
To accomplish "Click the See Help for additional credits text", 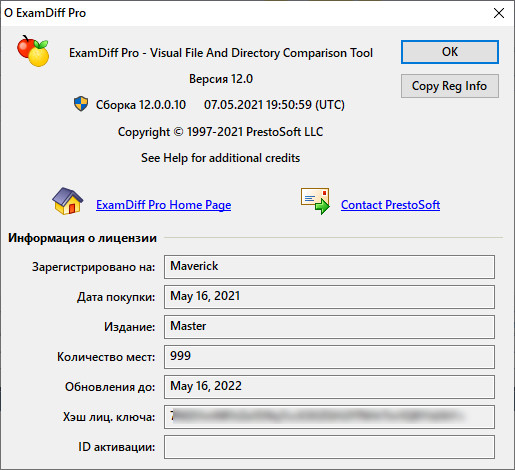I will click(x=220, y=158).
